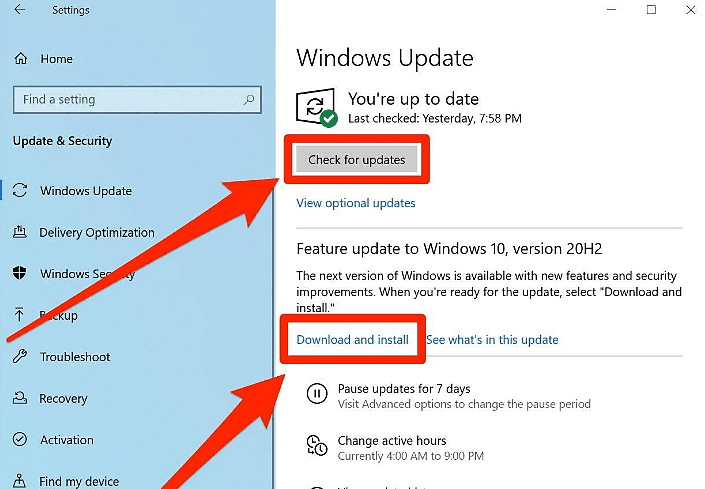Click the Recovery icon in sidebar

point(20,398)
